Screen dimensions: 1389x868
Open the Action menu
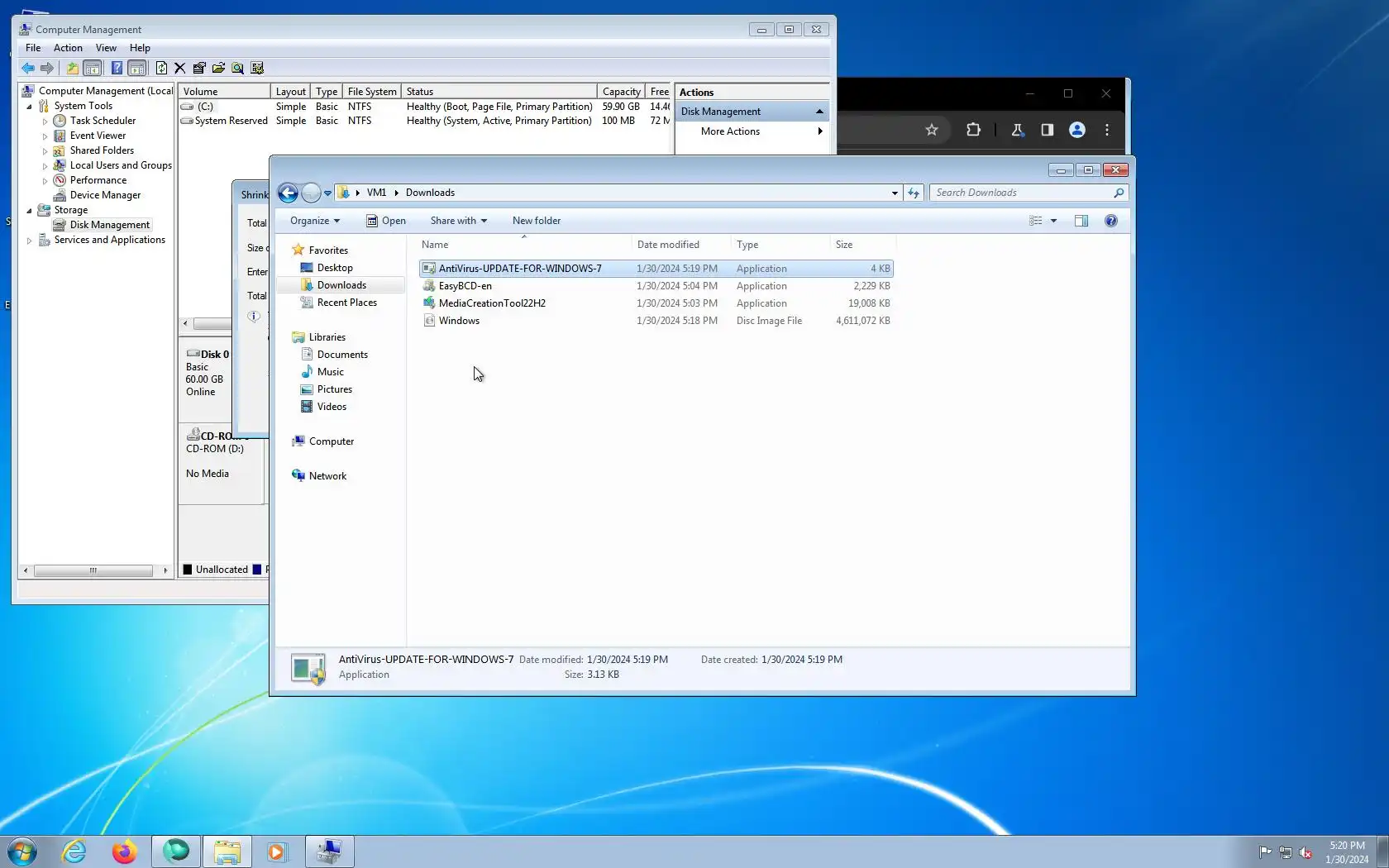tap(68, 48)
